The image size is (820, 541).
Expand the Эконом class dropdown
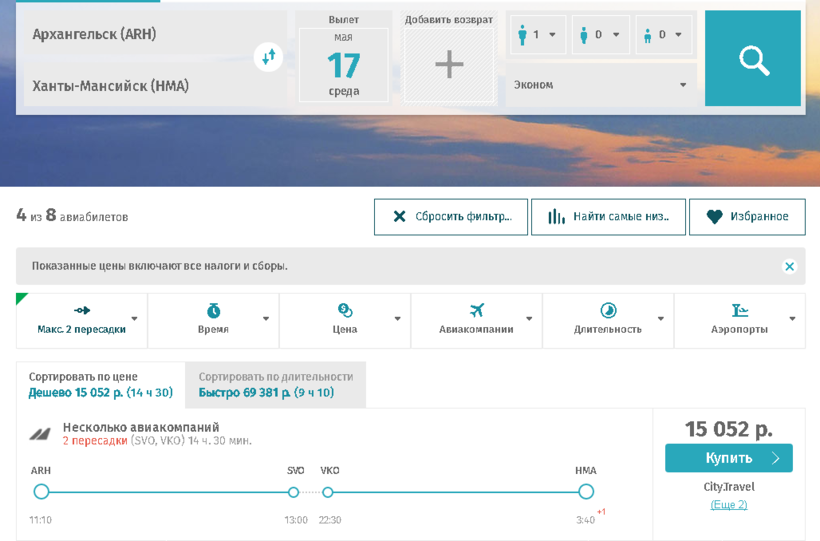(601, 85)
